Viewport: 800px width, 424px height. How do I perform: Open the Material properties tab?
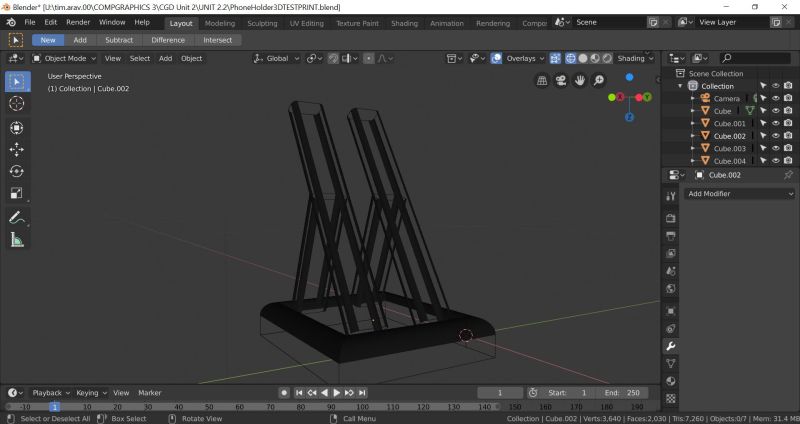tap(671, 381)
